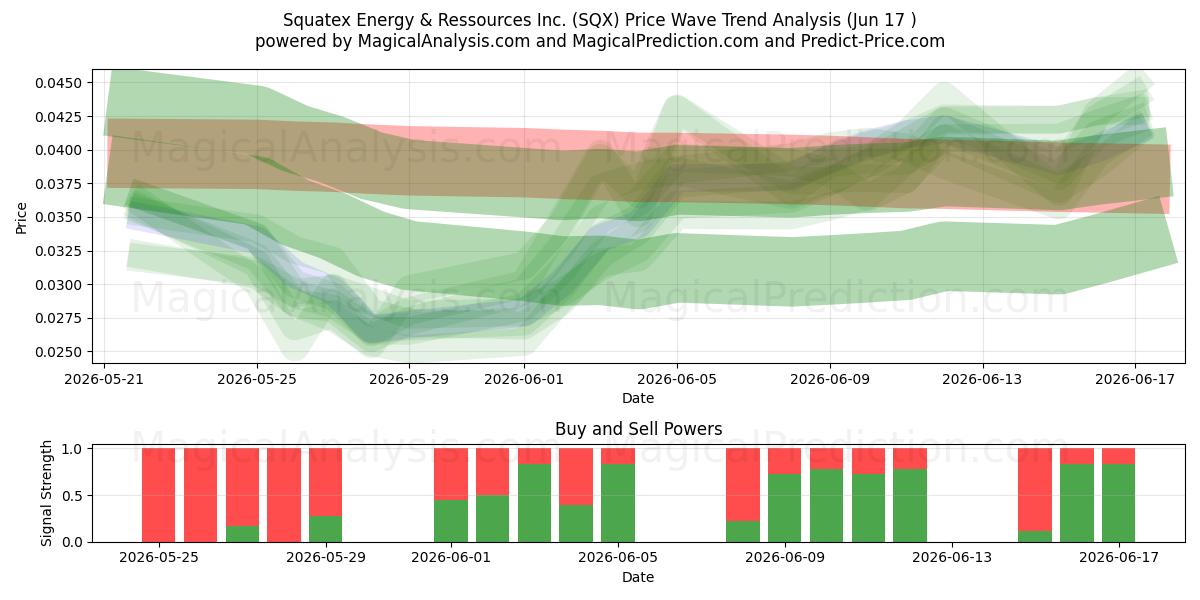Viewport: 1200px width, 600px height.
Task: Click the 0.5 signal strength tick label
Action: (75, 496)
